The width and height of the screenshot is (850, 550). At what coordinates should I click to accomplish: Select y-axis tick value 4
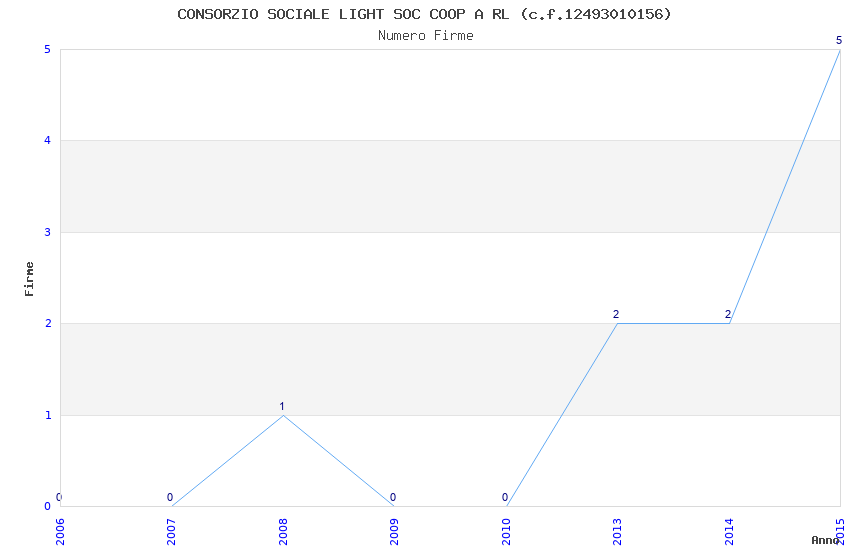pos(48,140)
